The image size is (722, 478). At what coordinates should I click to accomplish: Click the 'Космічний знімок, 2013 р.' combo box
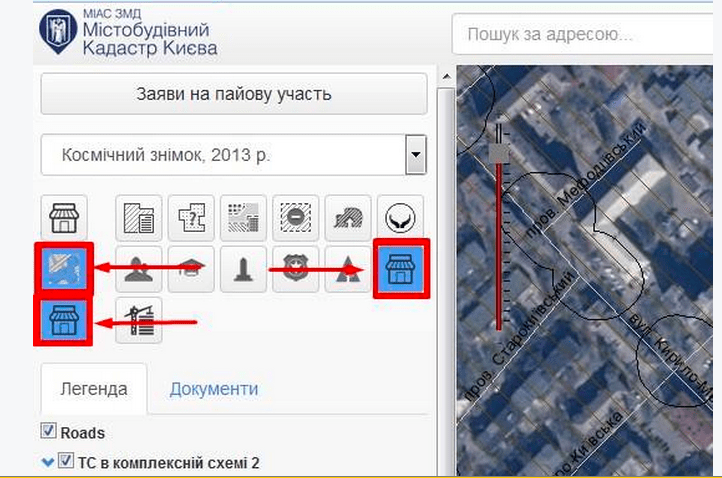pos(233,155)
